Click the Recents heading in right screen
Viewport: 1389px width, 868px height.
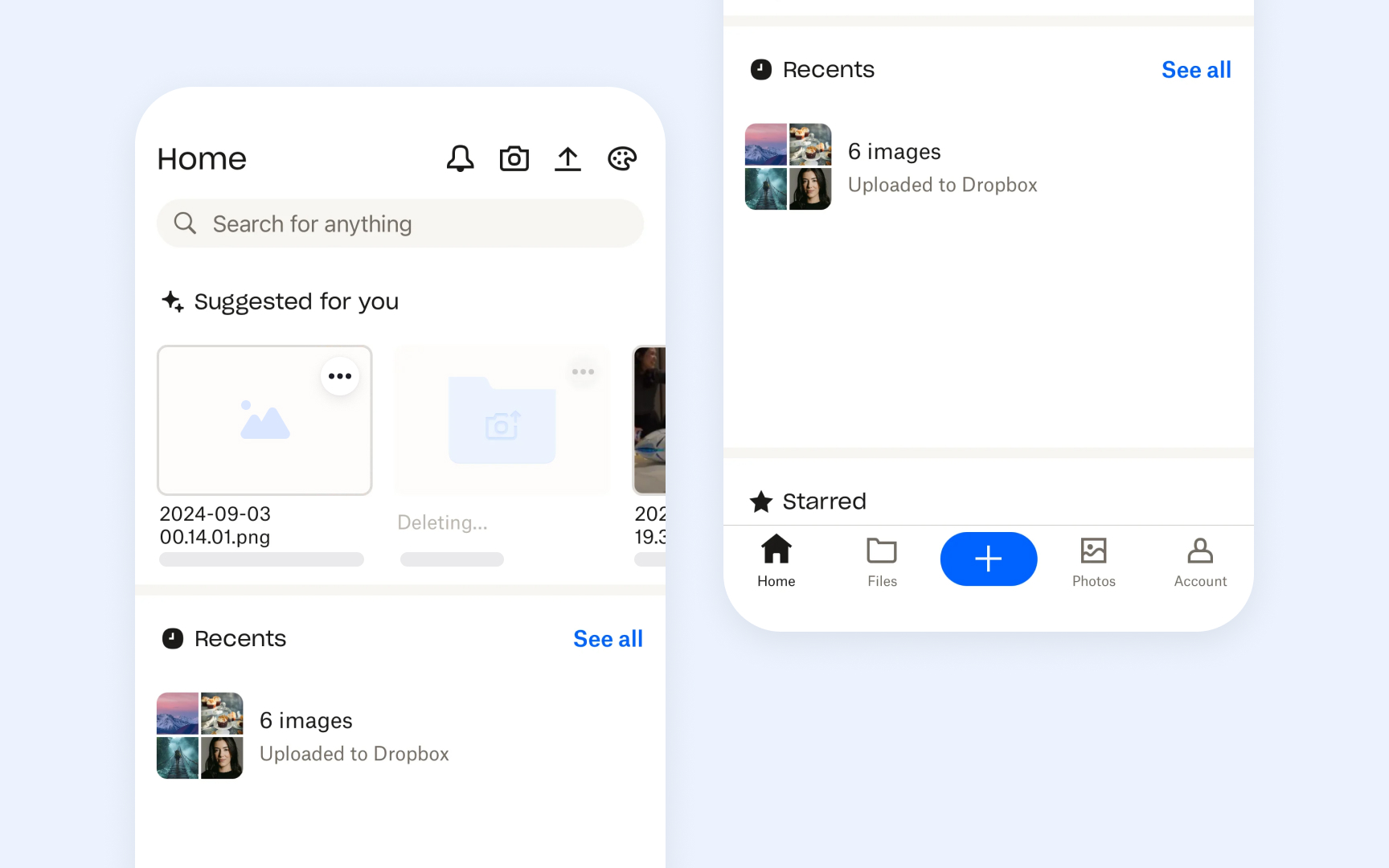tap(829, 70)
